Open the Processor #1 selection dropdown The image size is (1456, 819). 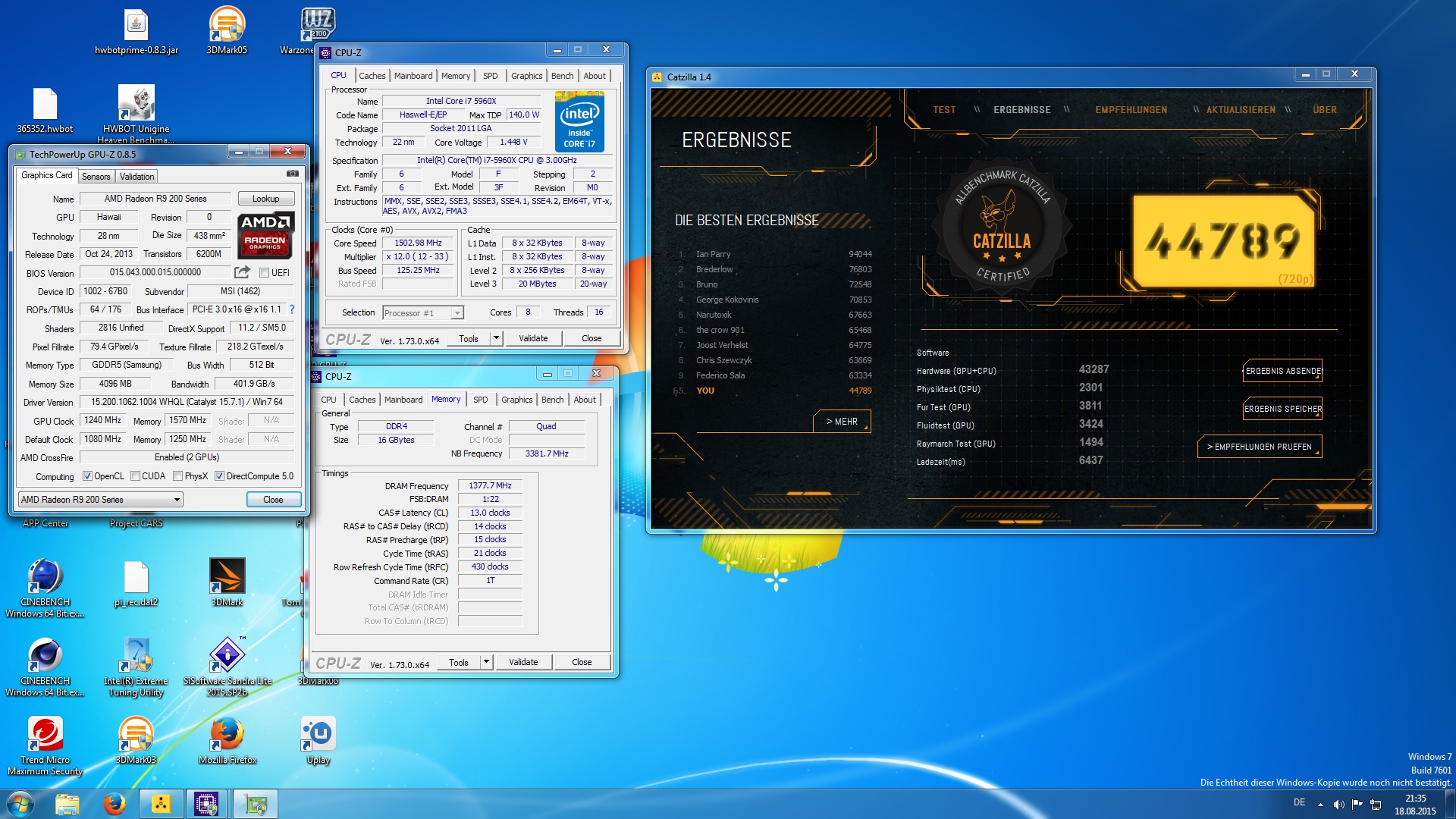[x=422, y=313]
